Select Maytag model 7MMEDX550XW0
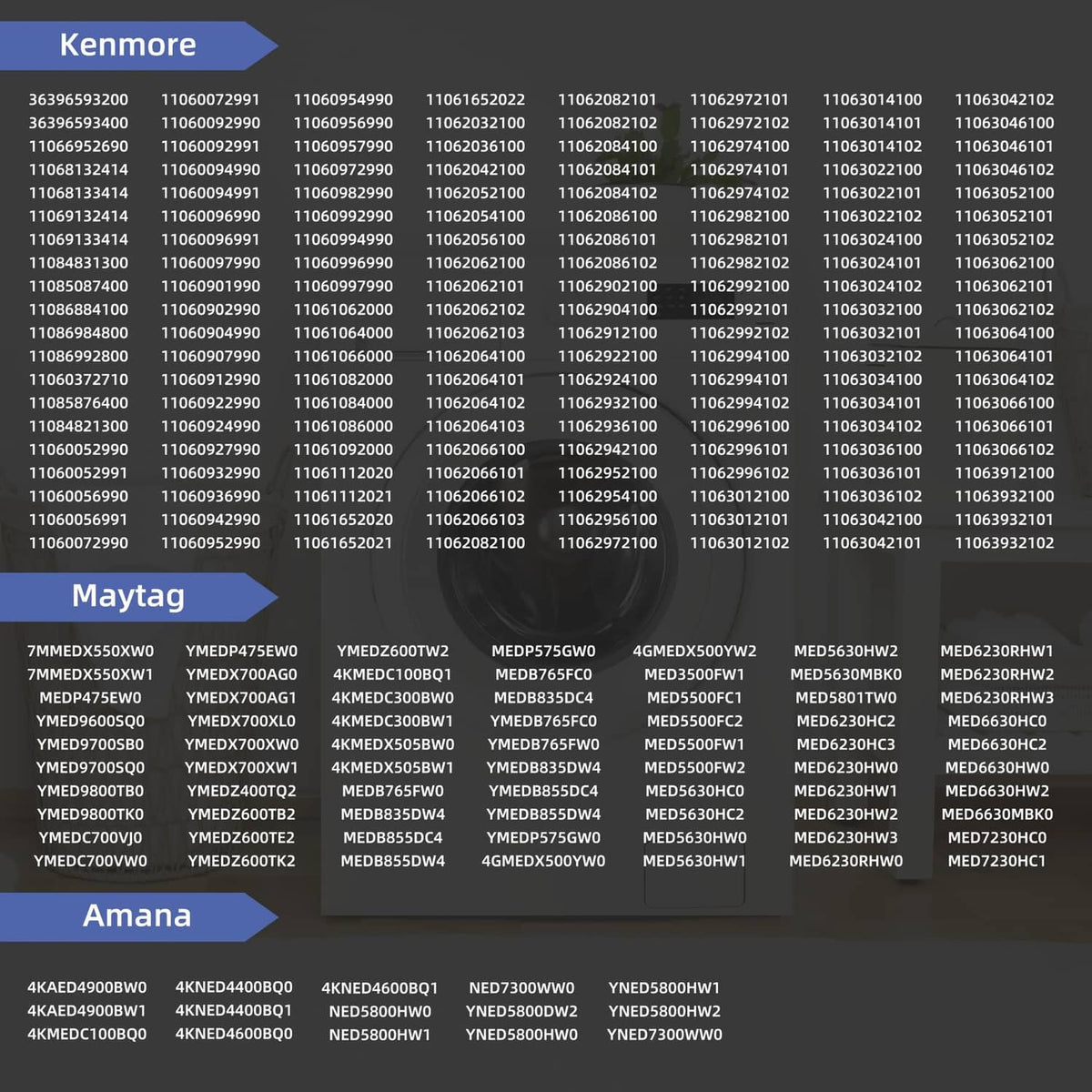Screen dimensions: 1092x1092 tap(90, 651)
